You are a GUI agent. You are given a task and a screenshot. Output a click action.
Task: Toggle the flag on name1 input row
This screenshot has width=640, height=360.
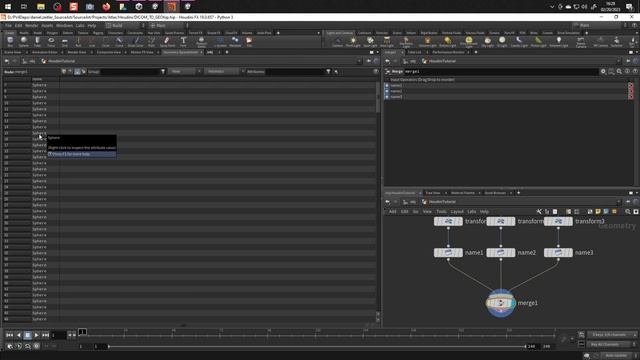387,85
